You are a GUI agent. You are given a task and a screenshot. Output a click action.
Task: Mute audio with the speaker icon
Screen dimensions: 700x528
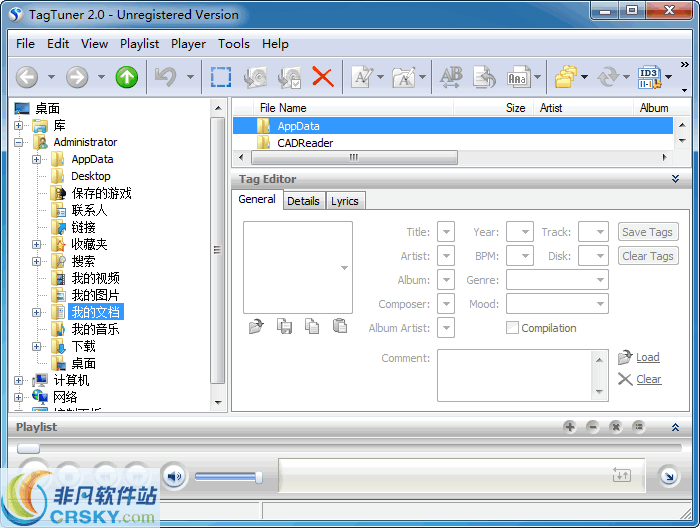(174, 477)
